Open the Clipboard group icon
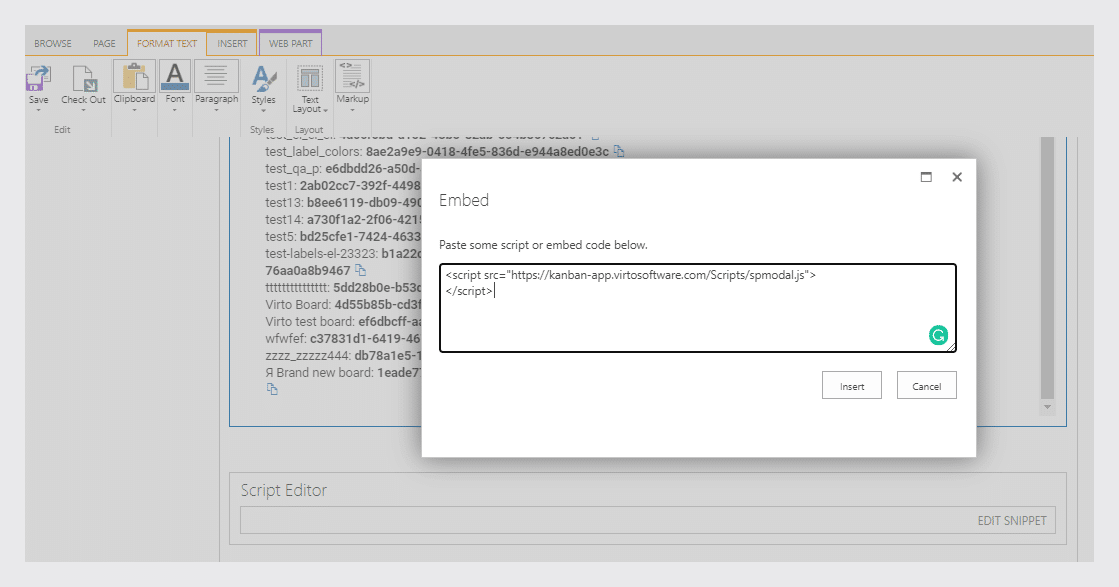Screen dimensions: 1119x587 click(134, 76)
